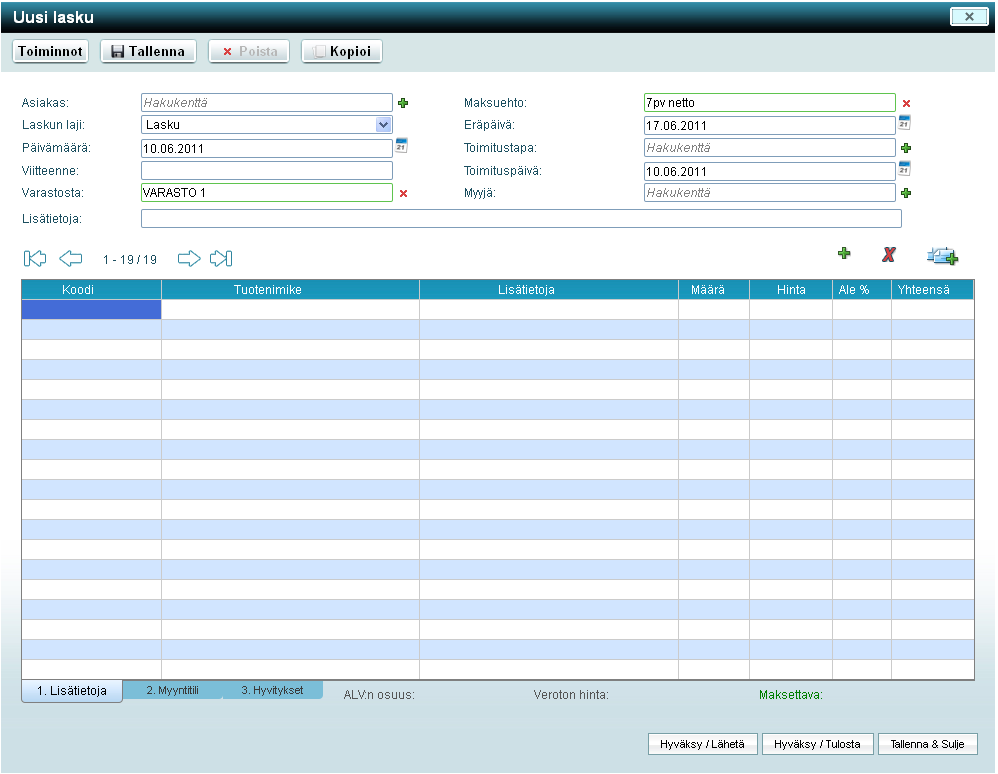998x774 pixels.
Task: Select the highlighted first Koodi cell
Action: (91, 309)
